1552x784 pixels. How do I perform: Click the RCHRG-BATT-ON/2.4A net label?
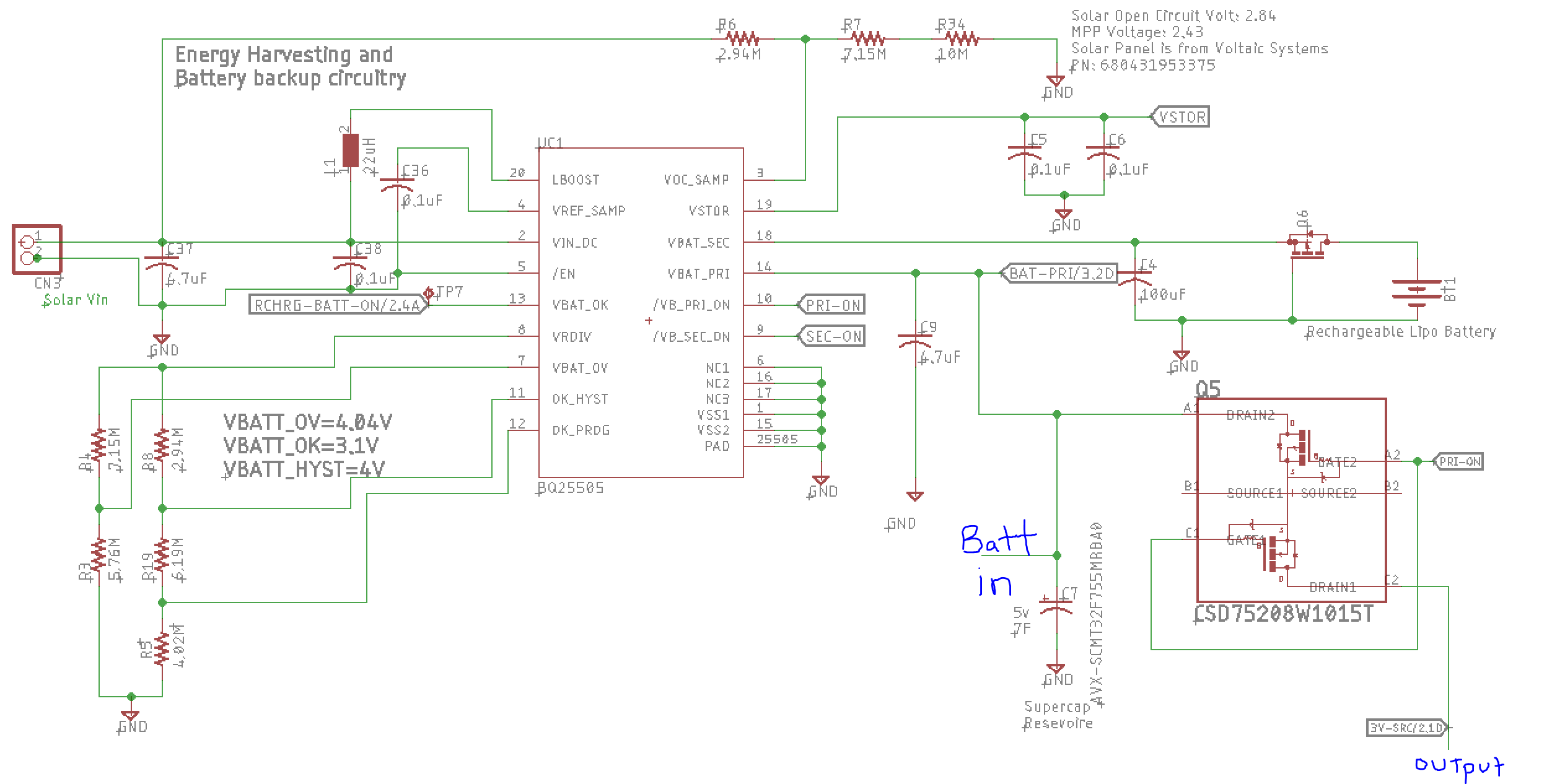(x=338, y=305)
